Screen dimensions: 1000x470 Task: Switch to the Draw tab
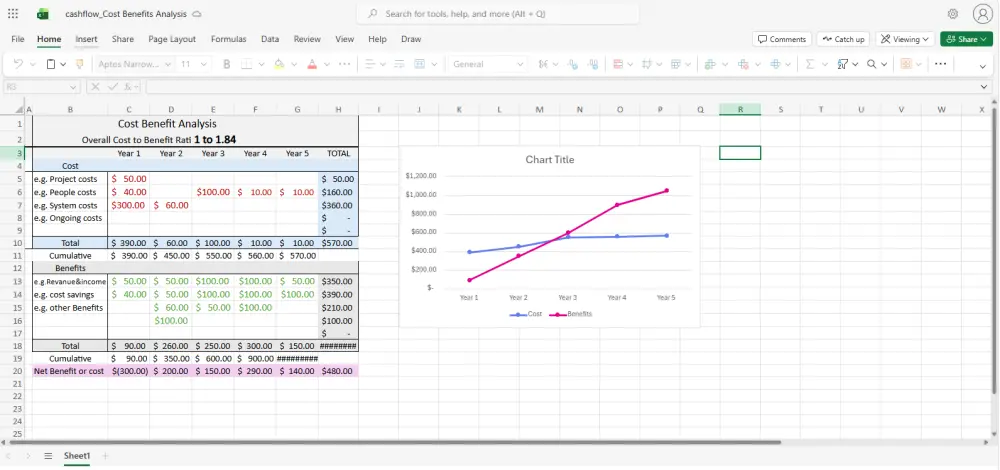411,39
